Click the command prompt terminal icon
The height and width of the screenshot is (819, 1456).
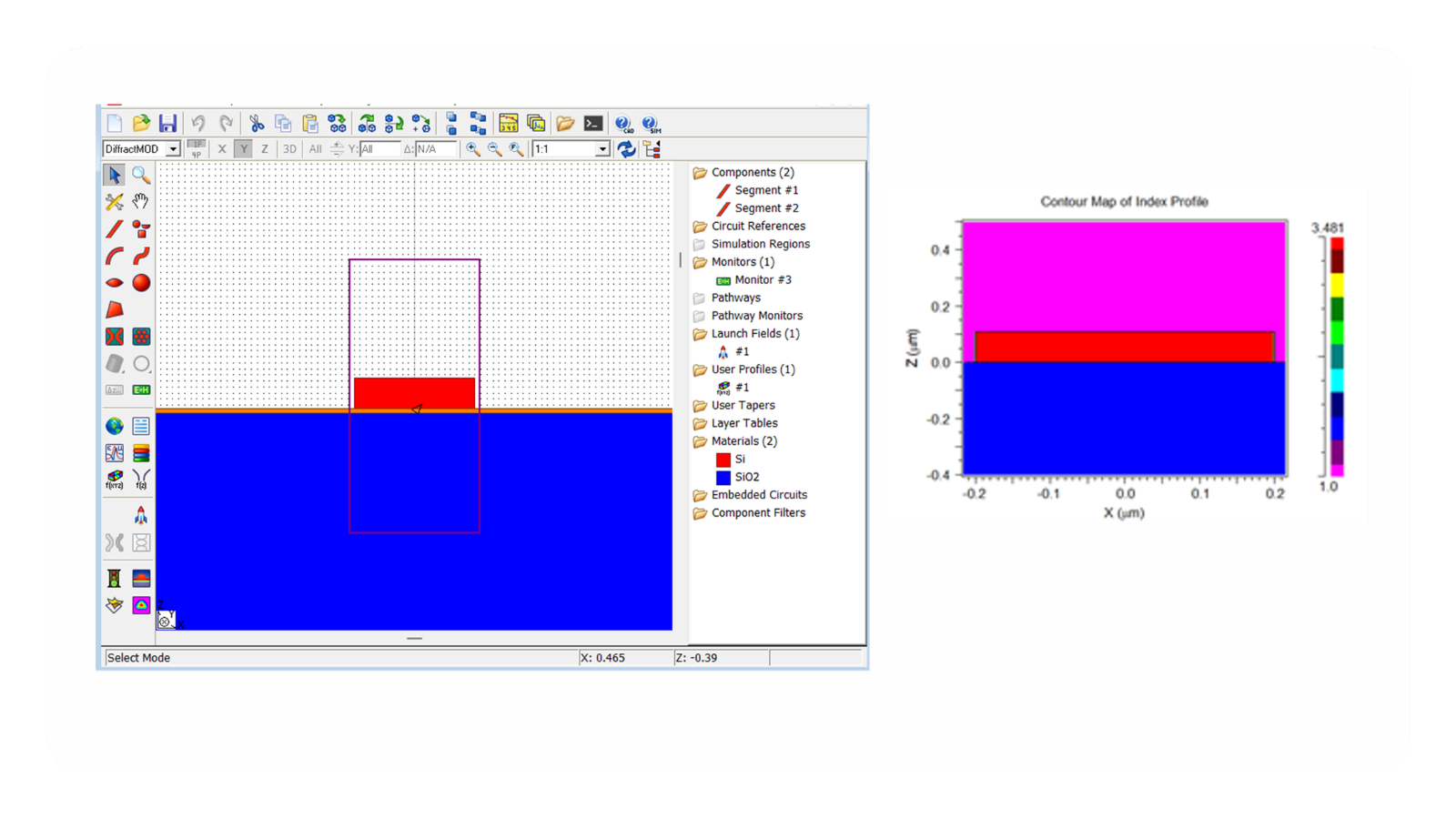pyautogui.click(x=593, y=124)
